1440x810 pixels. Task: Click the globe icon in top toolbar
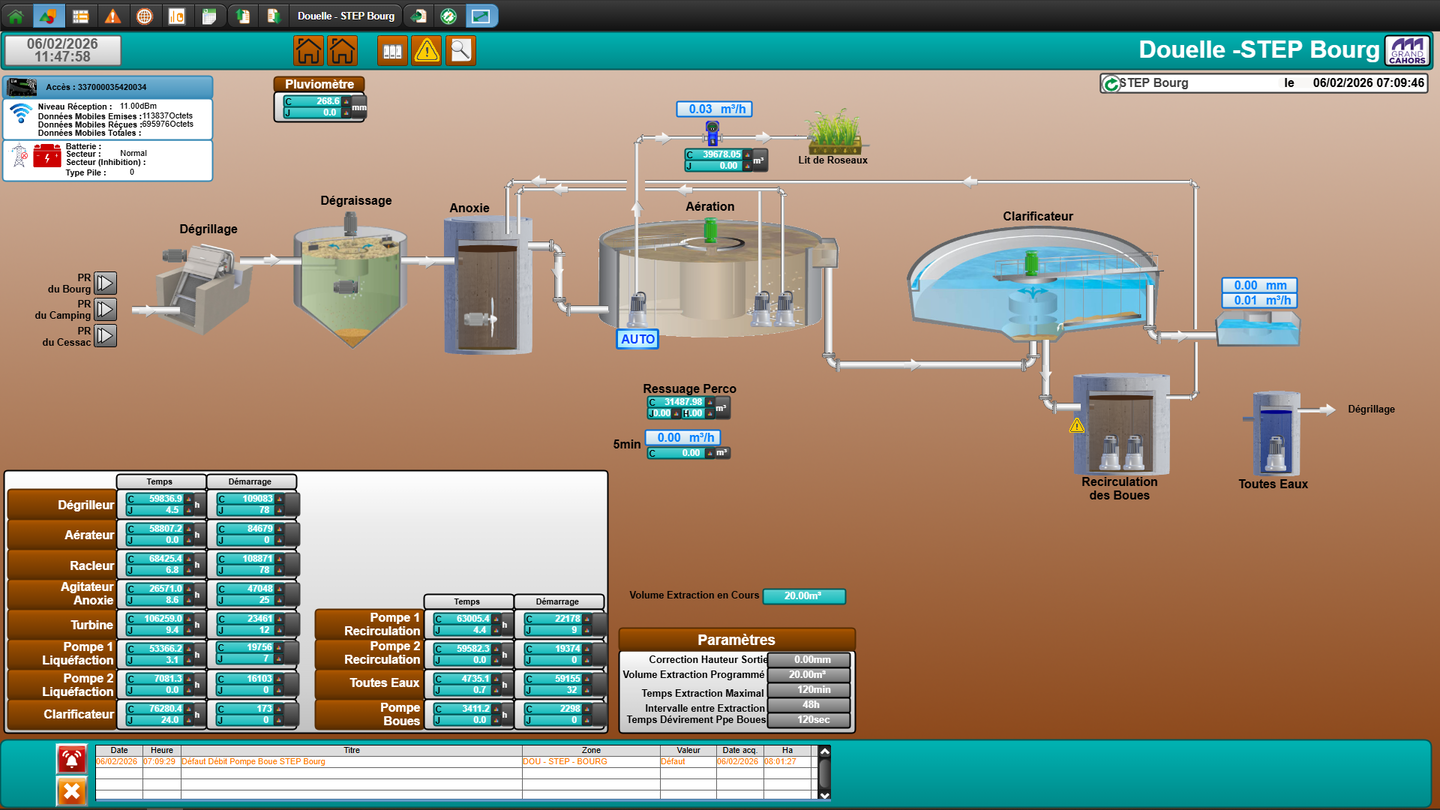145,16
